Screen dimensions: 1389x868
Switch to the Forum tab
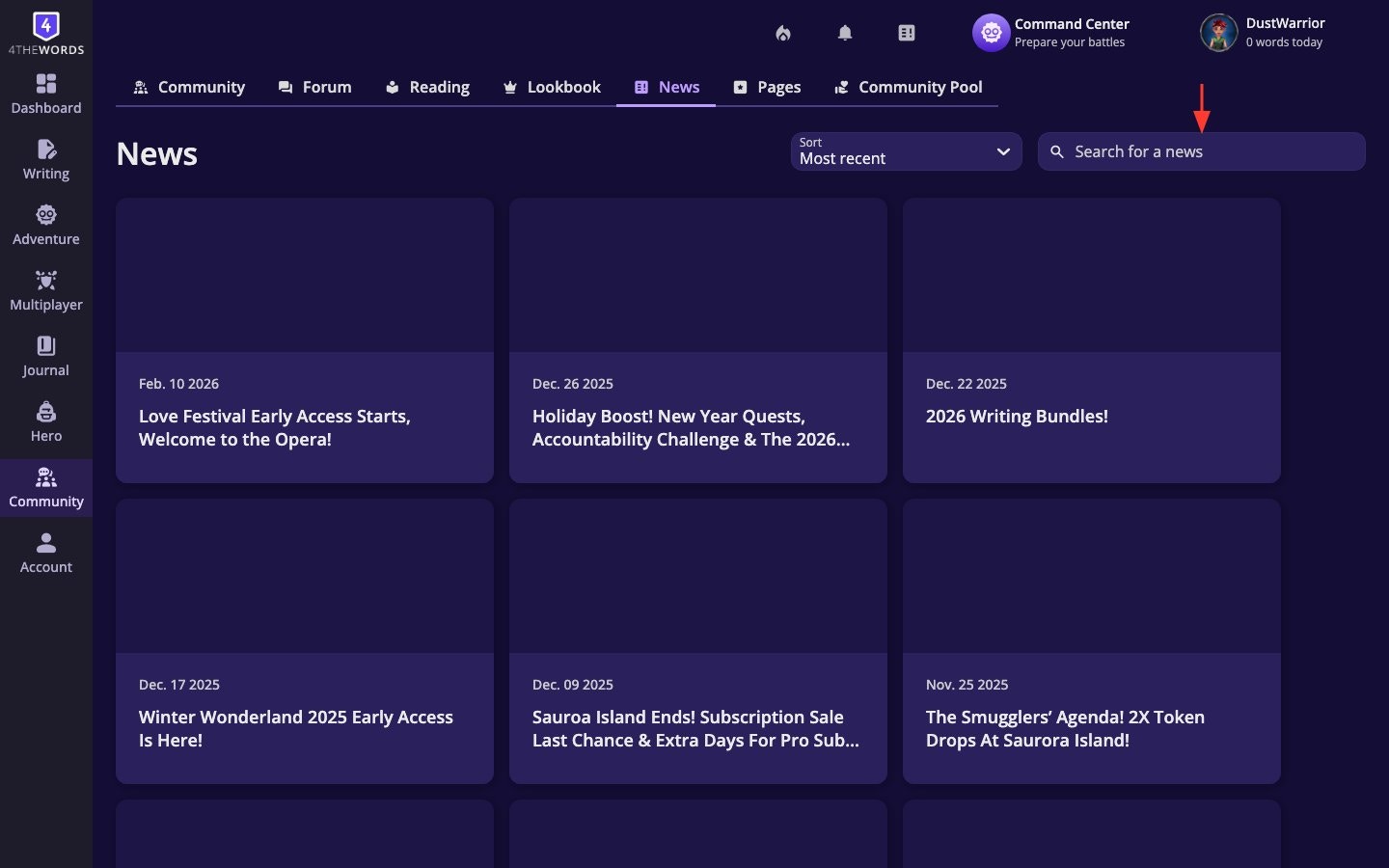coord(315,87)
